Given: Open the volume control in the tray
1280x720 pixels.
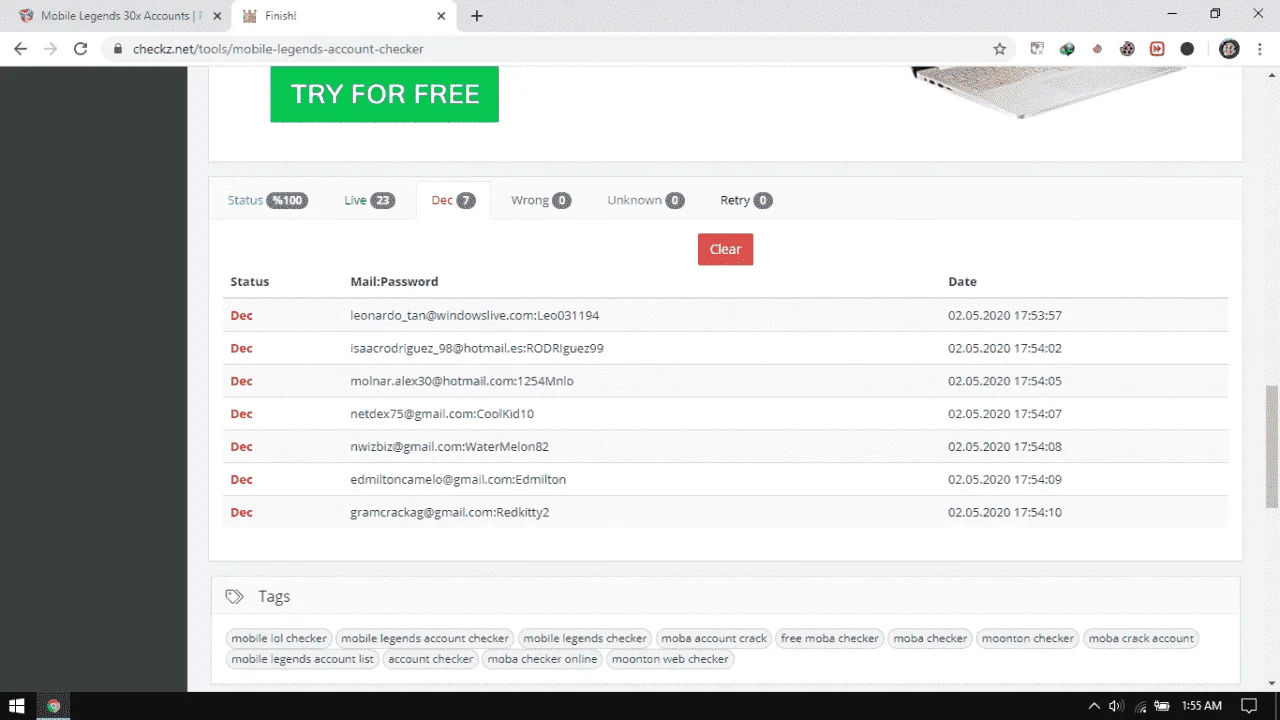Looking at the screenshot, I should coord(1117,706).
